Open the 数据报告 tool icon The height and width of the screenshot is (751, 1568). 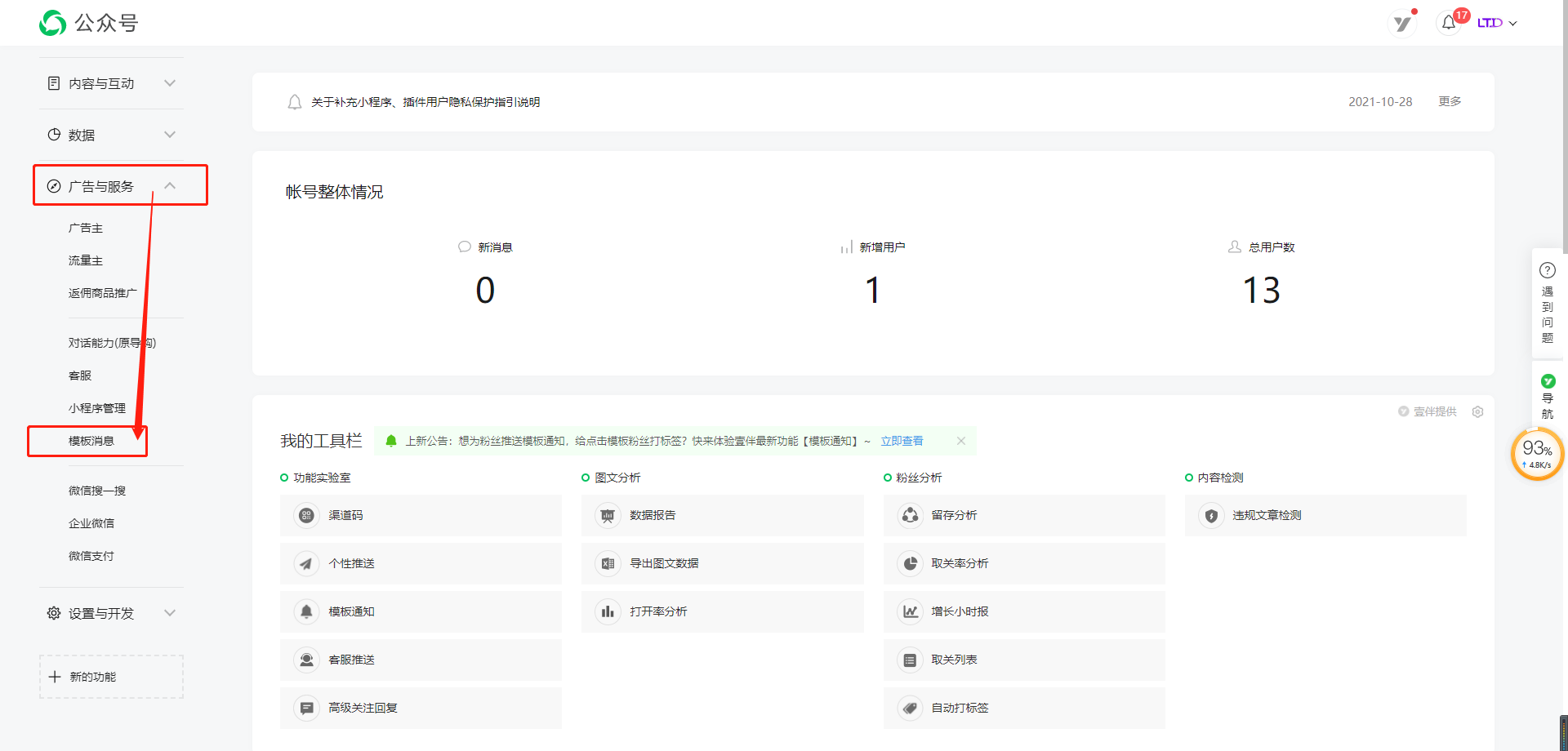(x=608, y=515)
